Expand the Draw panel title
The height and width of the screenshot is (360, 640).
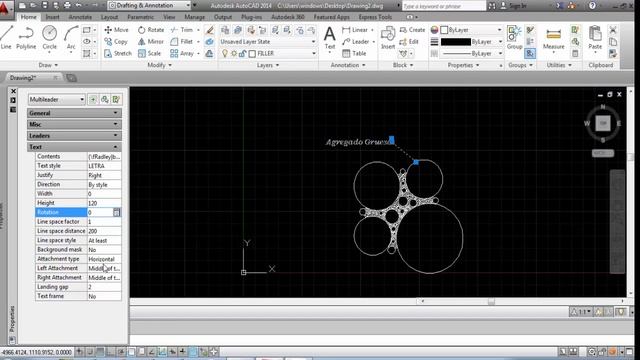(48, 65)
